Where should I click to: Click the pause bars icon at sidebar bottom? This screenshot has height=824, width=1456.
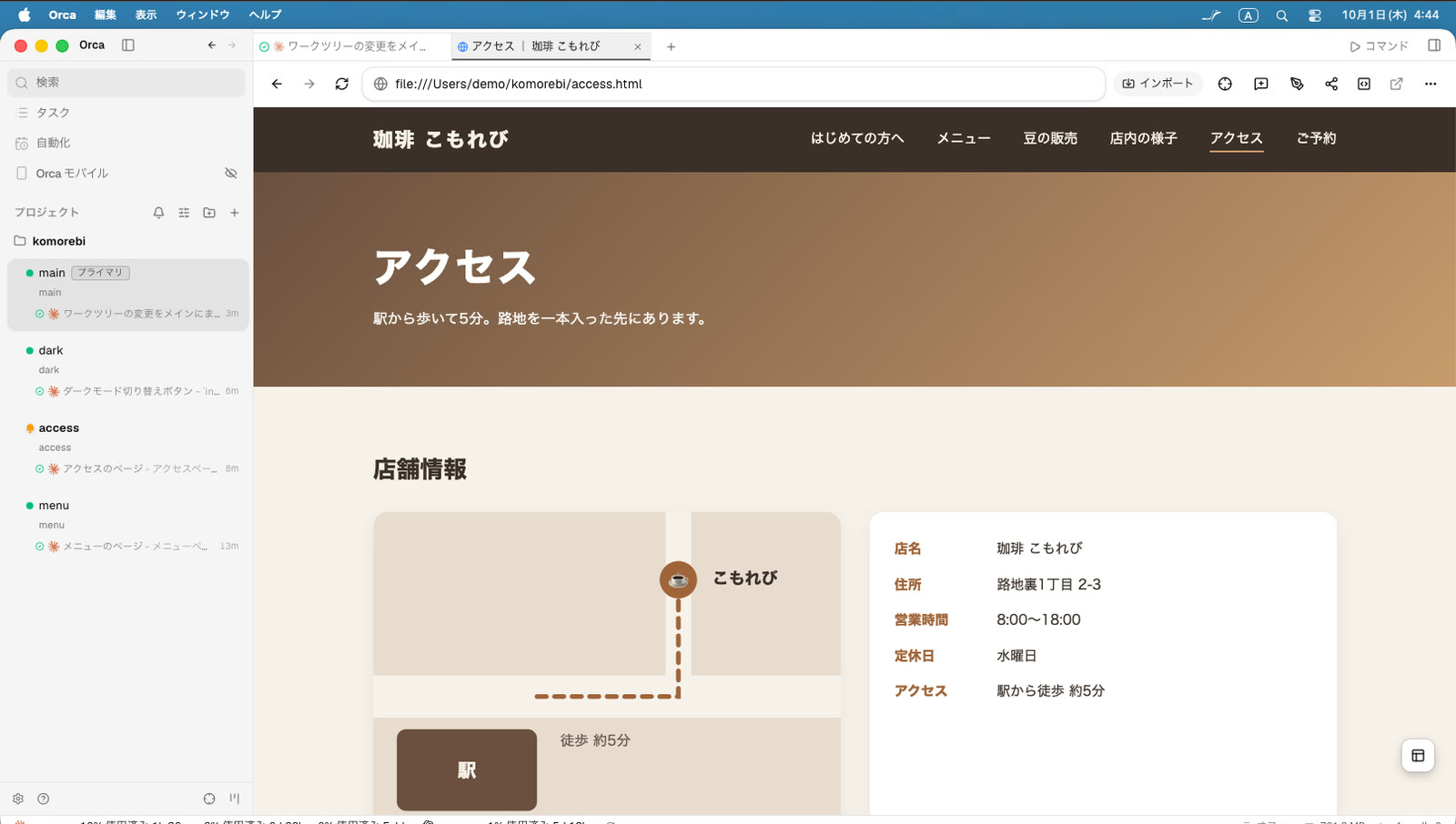[x=235, y=799]
